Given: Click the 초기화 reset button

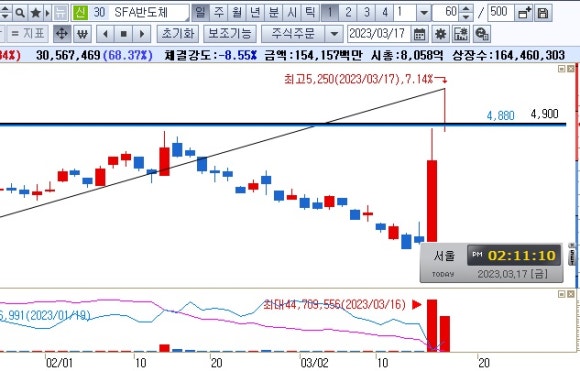Looking at the screenshot, I should (178, 34).
